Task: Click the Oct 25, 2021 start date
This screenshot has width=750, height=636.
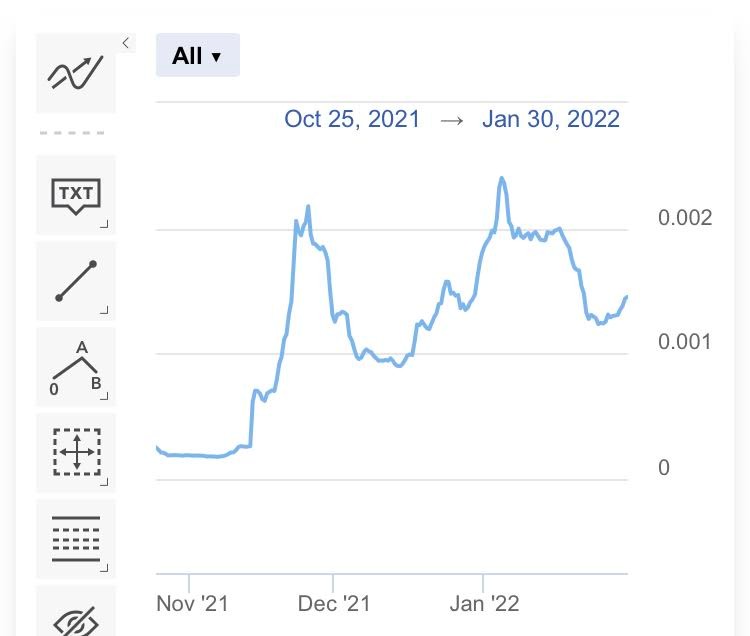Action: [x=352, y=119]
